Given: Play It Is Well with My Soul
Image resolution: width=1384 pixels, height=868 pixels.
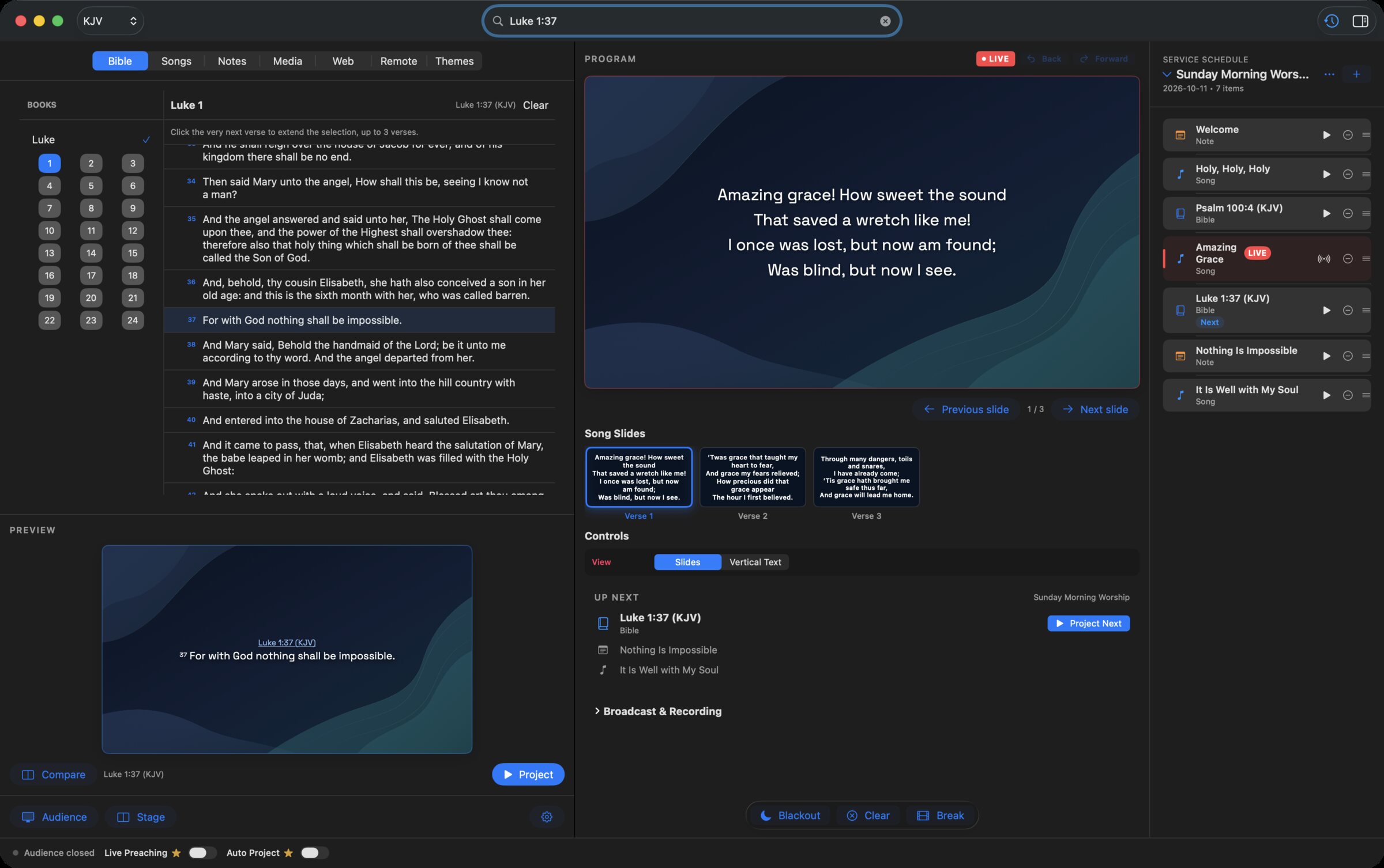Looking at the screenshot, I should click(x=1326, y=395).
